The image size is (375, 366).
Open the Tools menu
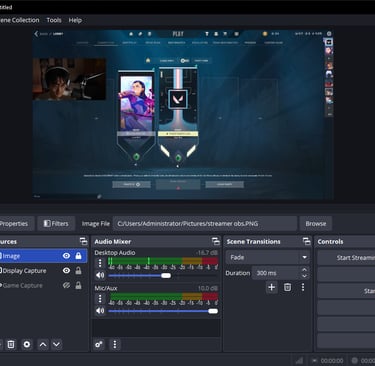[54, 20]
